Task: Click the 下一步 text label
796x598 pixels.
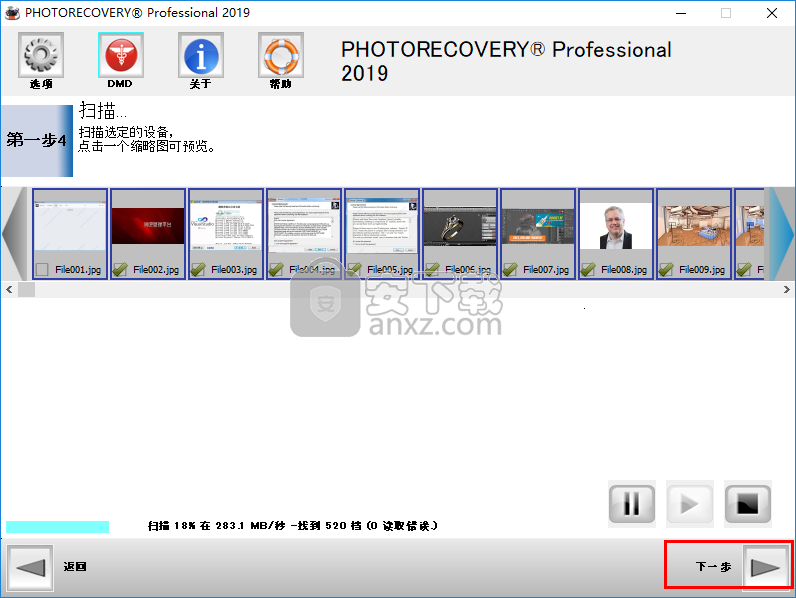Action: point(713,567)
